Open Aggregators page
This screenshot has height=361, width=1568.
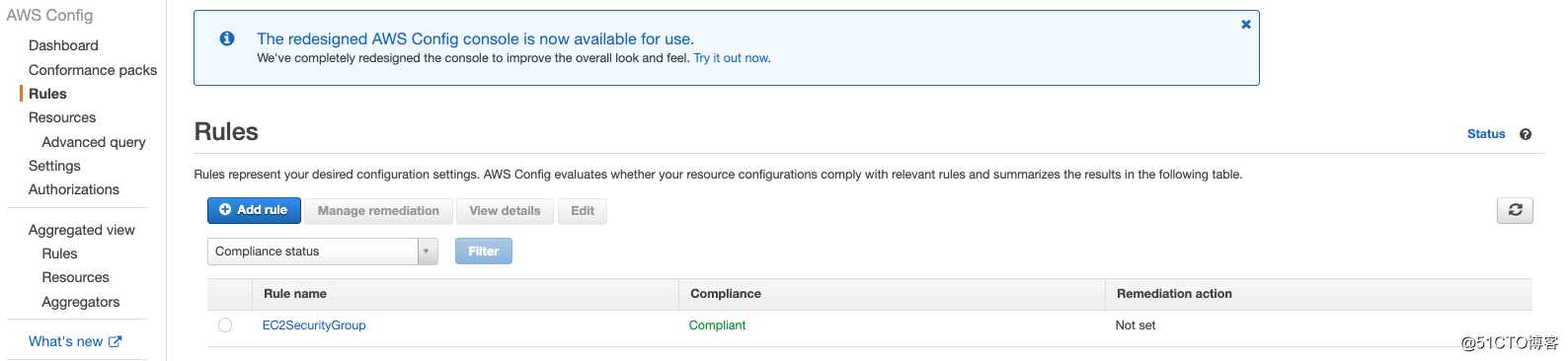[x=81, y=302]
